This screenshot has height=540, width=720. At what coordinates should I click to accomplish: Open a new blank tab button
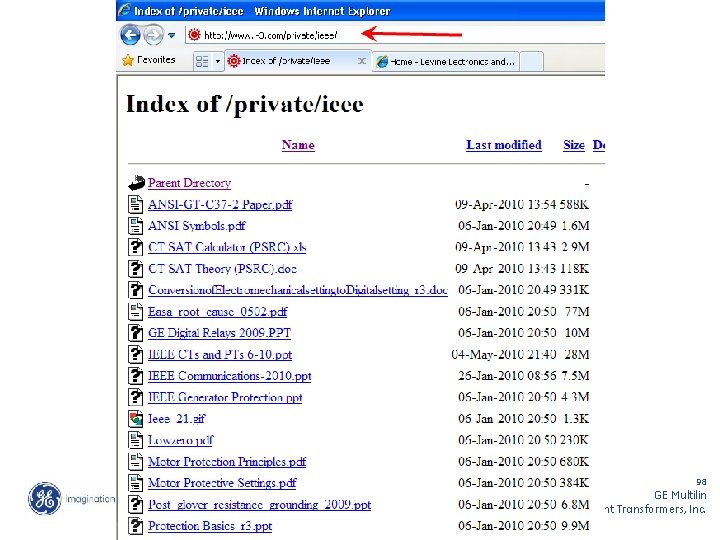coord(532,61)
